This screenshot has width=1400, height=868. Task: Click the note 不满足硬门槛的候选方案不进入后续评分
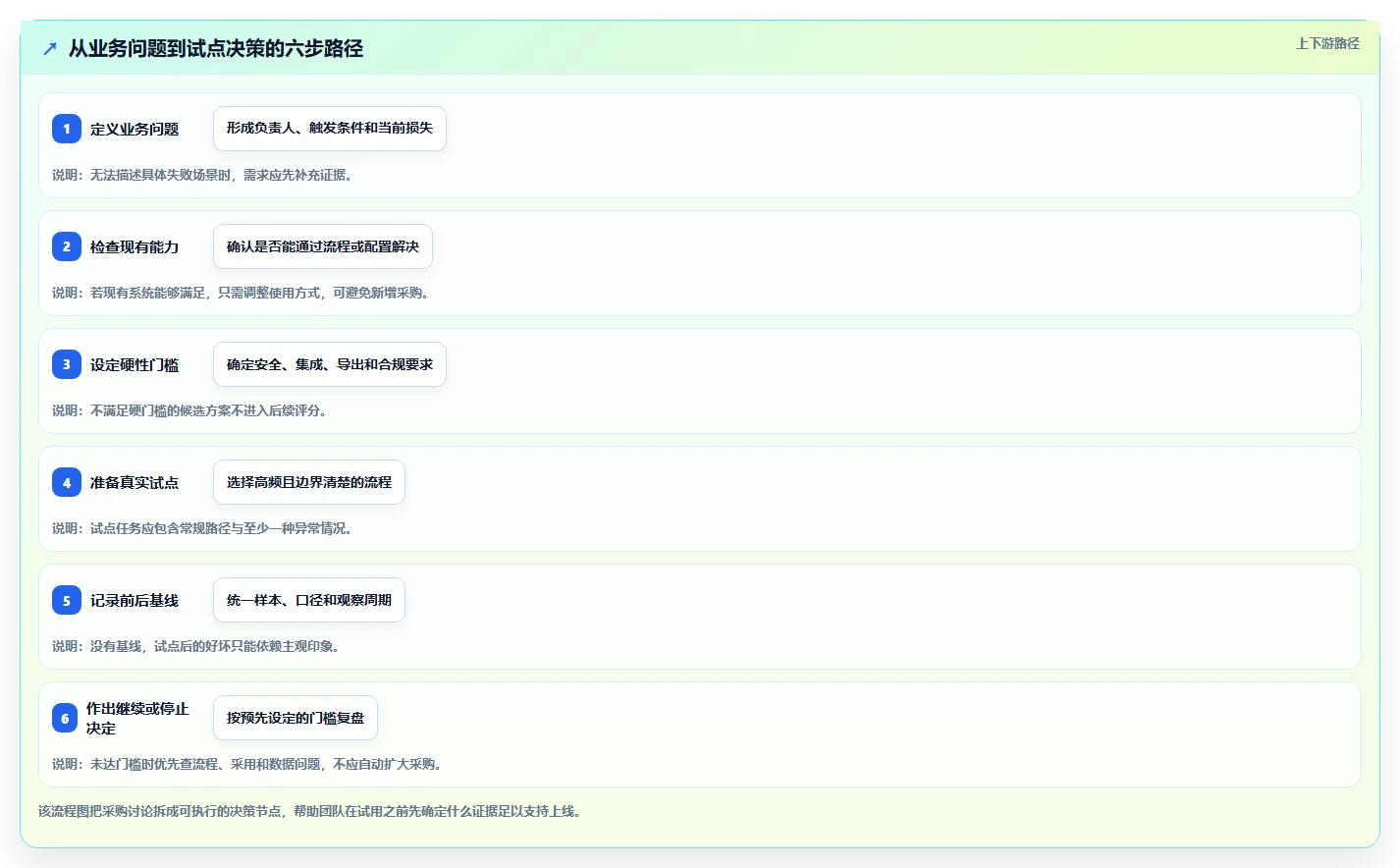pyautogui.click(x=189, y=410)
